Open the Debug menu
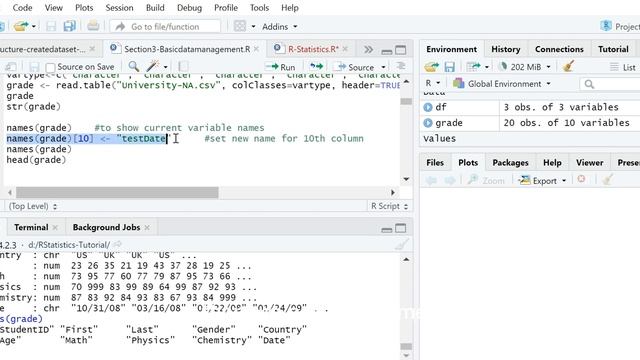Image resolution: width=640 pixels, height=360 pixels. point(189,8)
